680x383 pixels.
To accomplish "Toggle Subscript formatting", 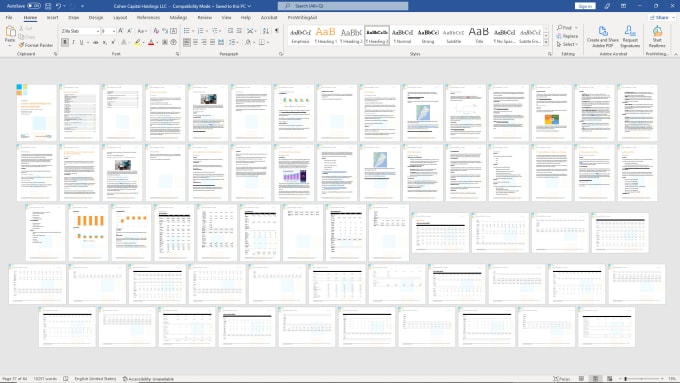I will (105, 43).
